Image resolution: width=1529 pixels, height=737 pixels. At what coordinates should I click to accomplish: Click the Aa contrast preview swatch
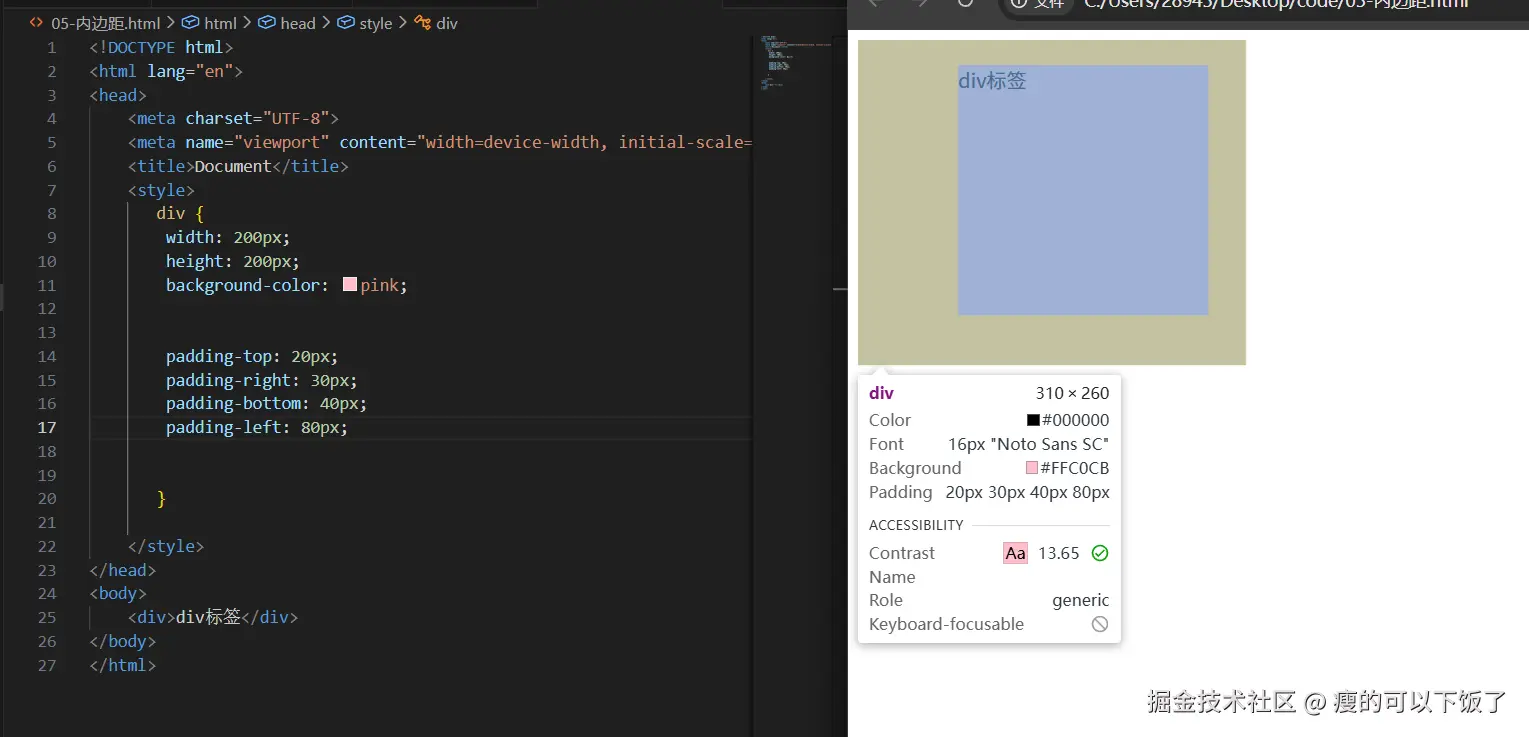(x=1015, y=553)
